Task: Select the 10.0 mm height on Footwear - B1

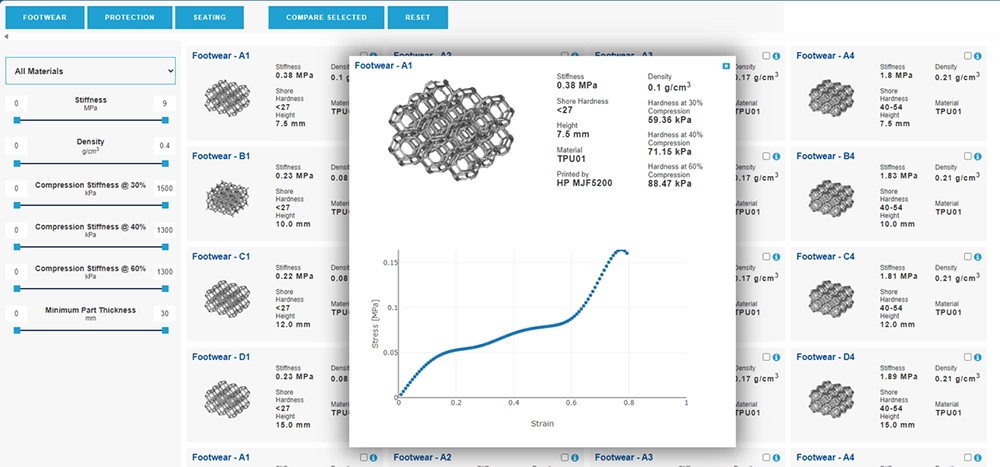Action: tap(293, 224)
